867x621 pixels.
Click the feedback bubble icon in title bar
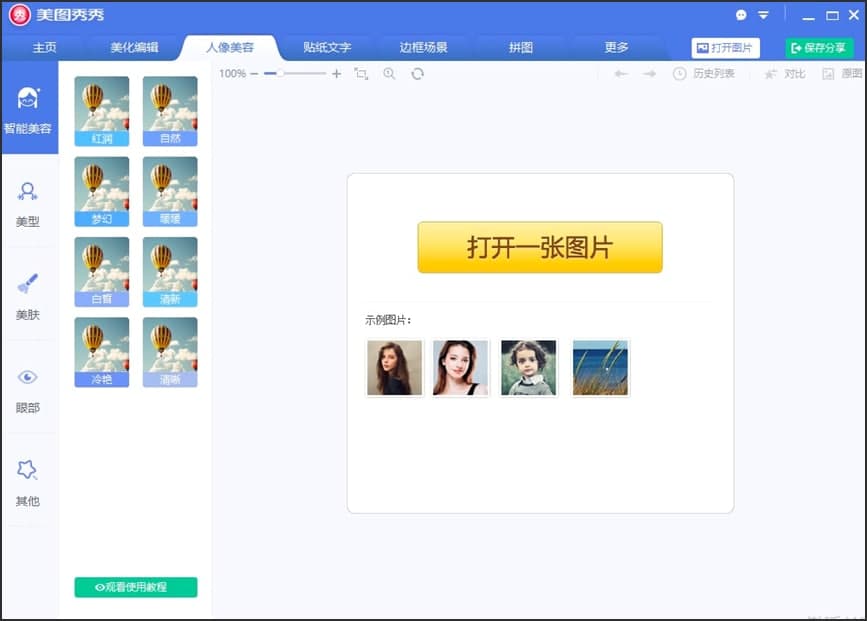741,15
